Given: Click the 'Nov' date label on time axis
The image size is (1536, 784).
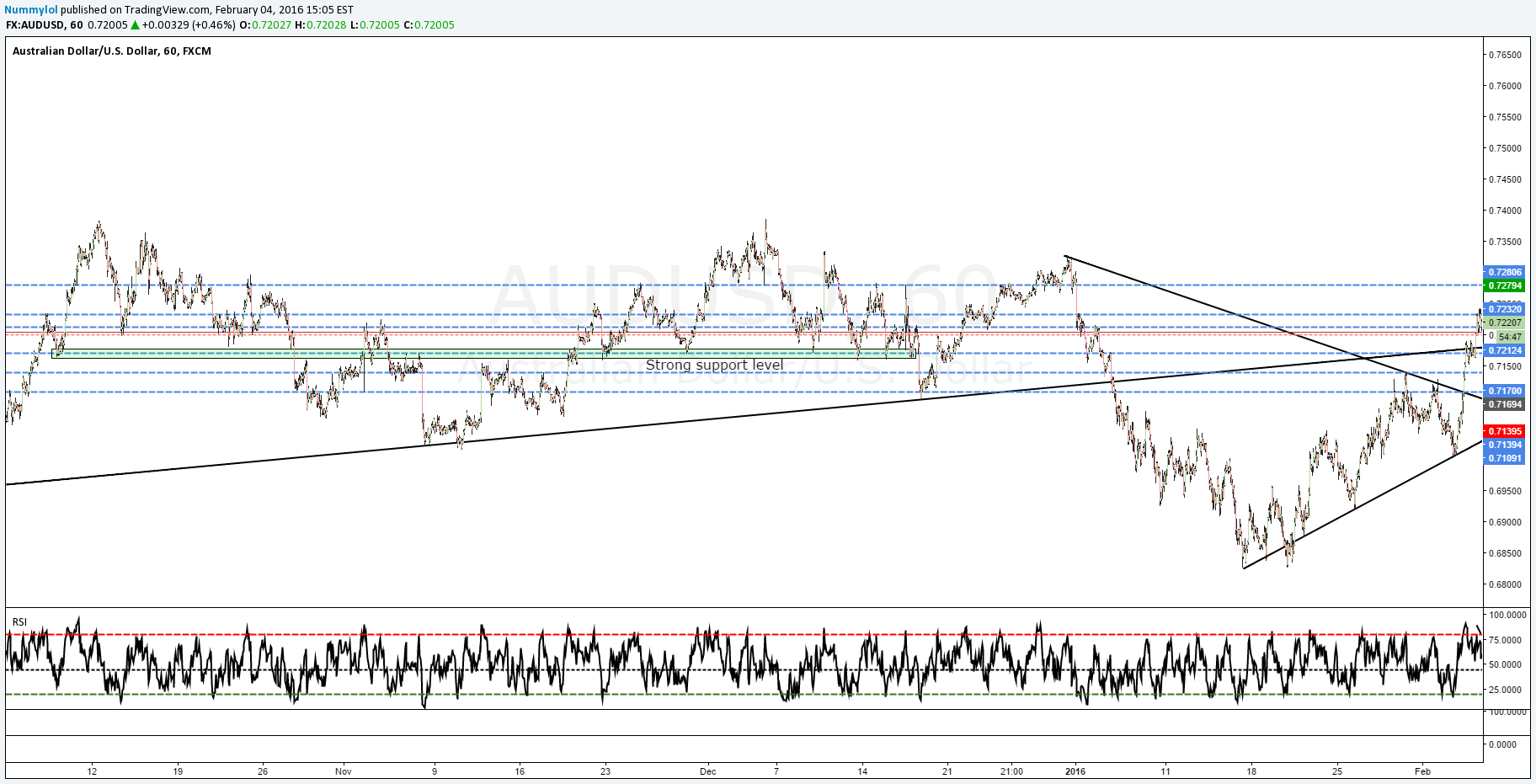Looking at the screenshot, I should click(x=343, y=771).
